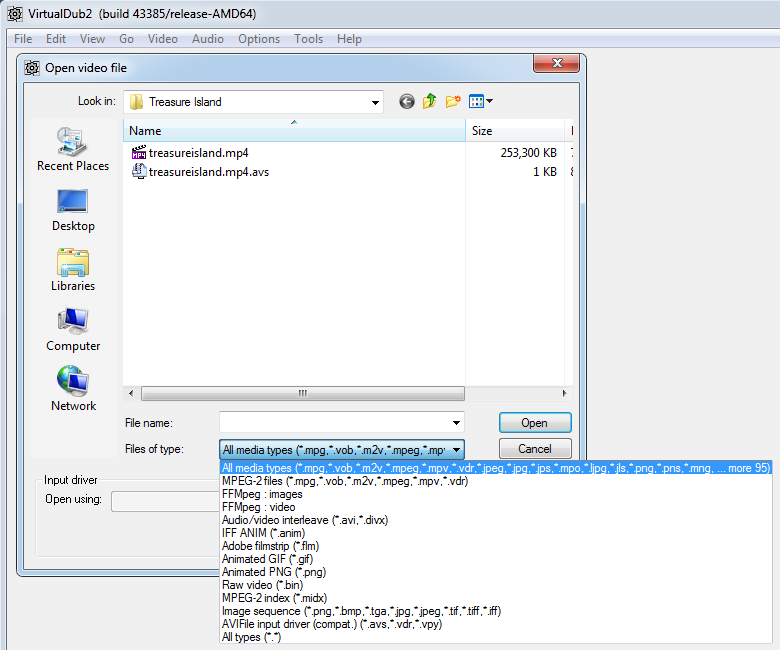Viewport: 780px width, 650px height.
Task: Go back to last folder visited
Action: tap(407, 102)
